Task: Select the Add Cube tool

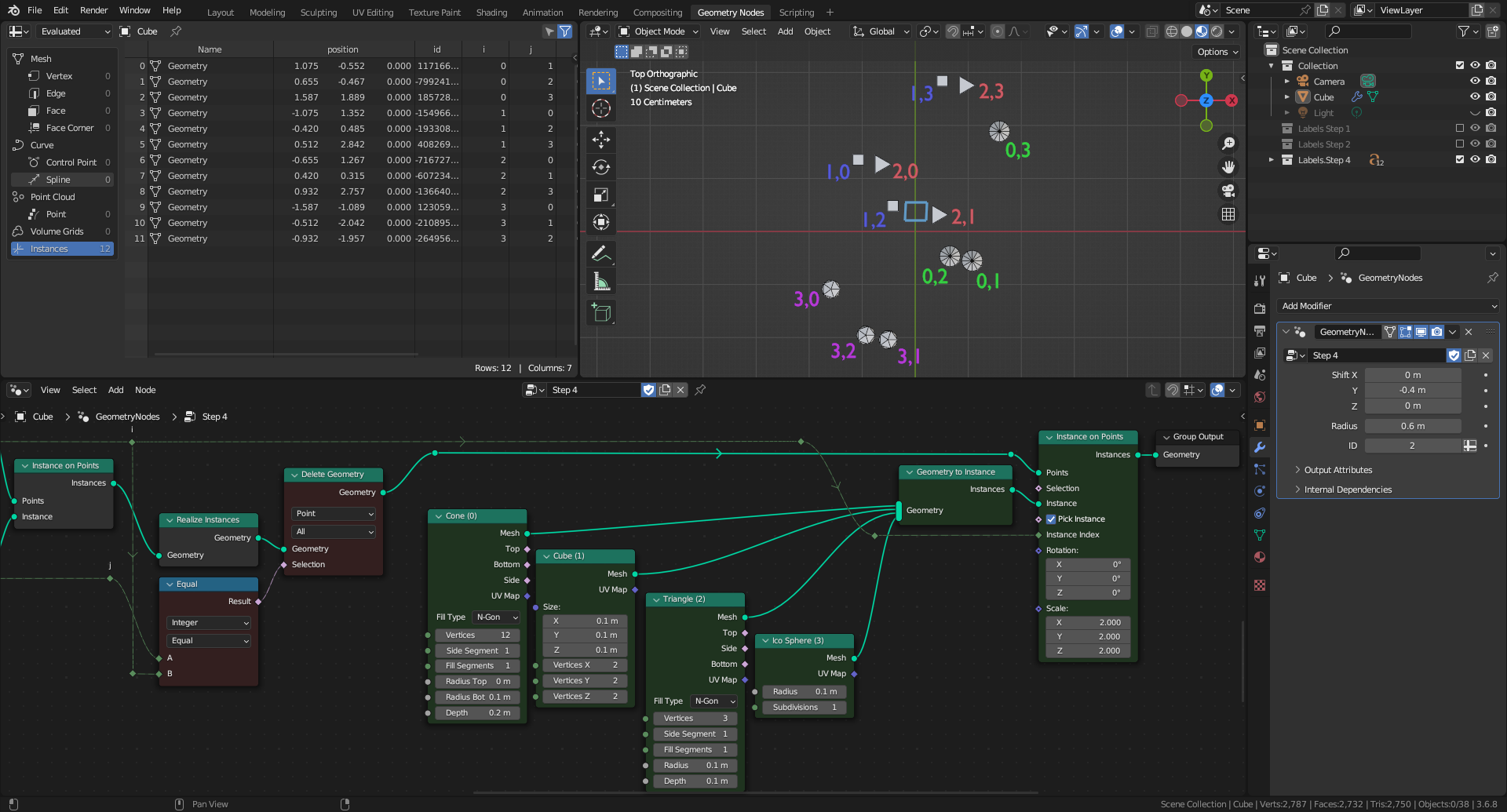Action: click(601, 312)
